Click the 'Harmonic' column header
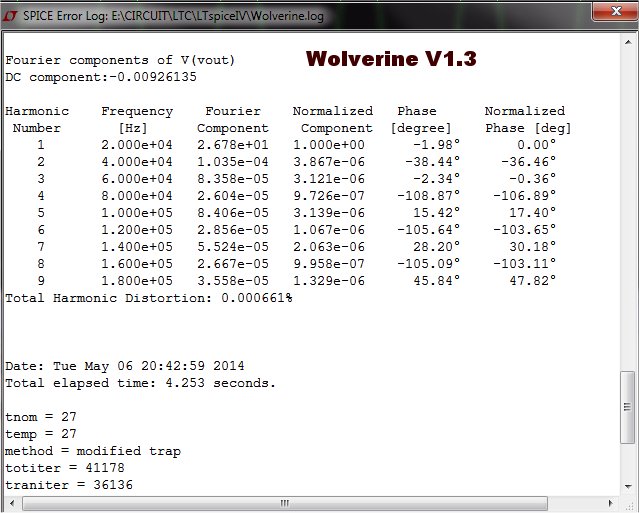The image size is (639, 513). coord(37,111)
